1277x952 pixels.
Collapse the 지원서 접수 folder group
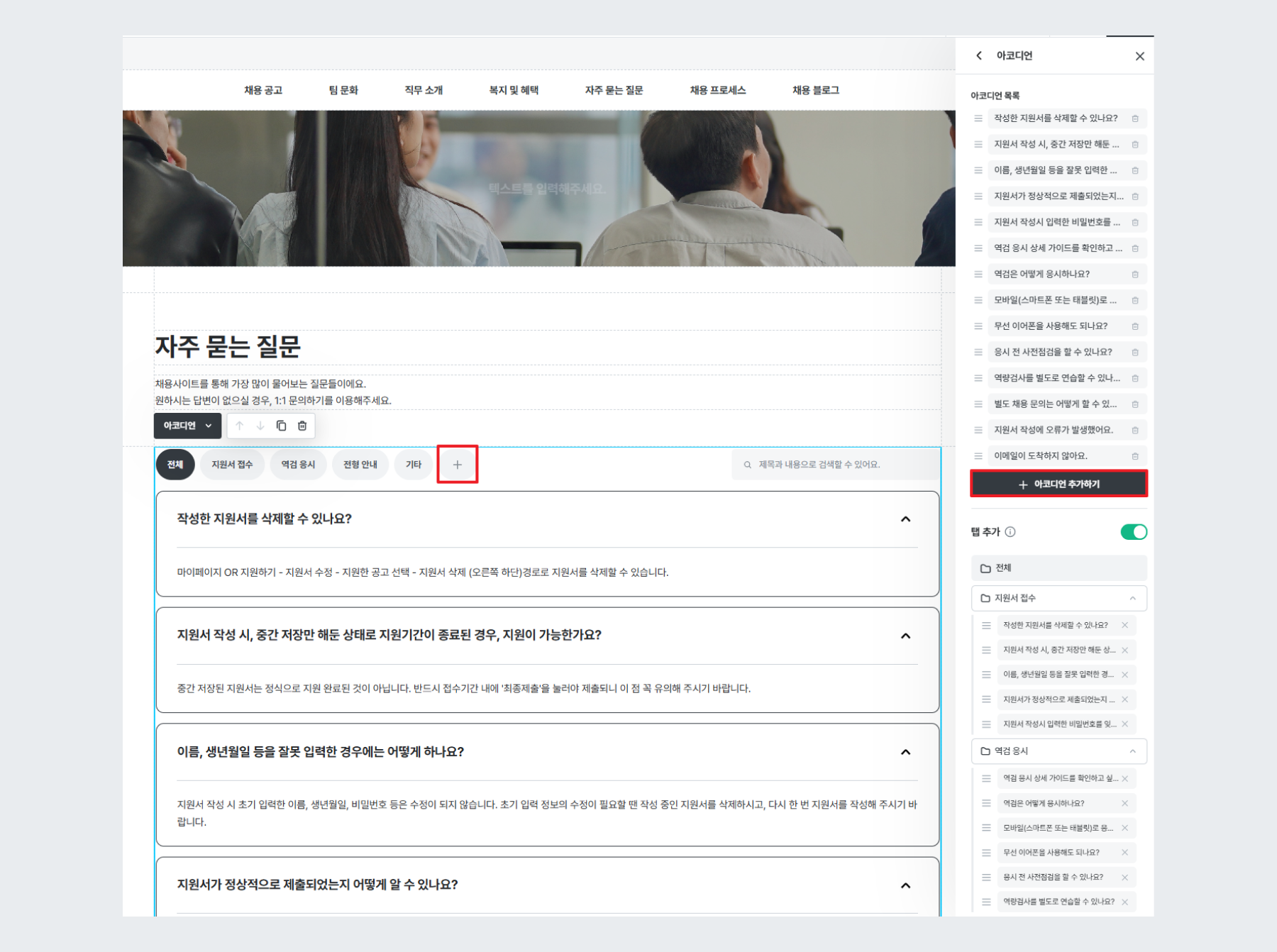(x=1133, y=599)
